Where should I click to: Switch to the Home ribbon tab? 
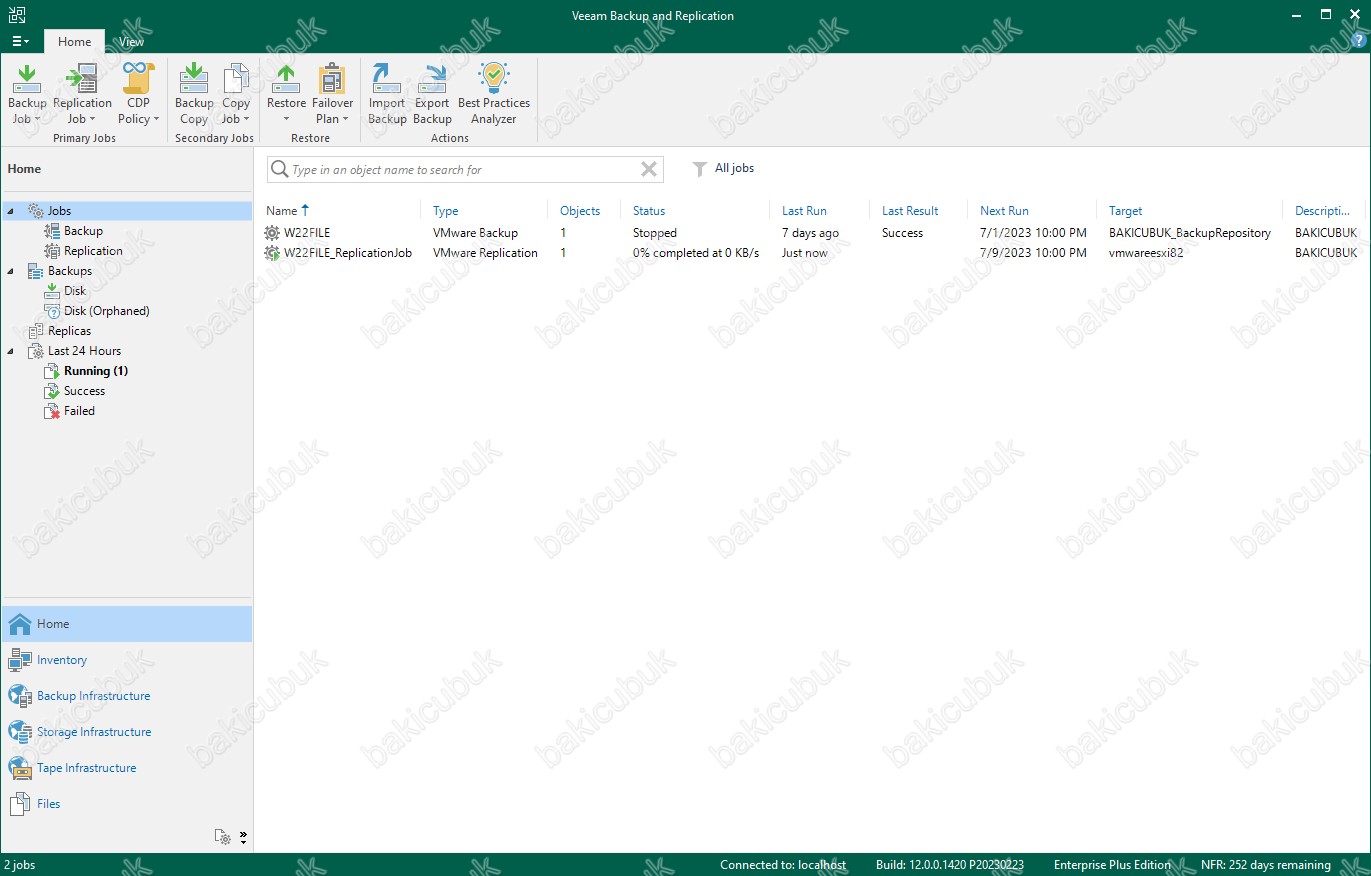(74, 42)
